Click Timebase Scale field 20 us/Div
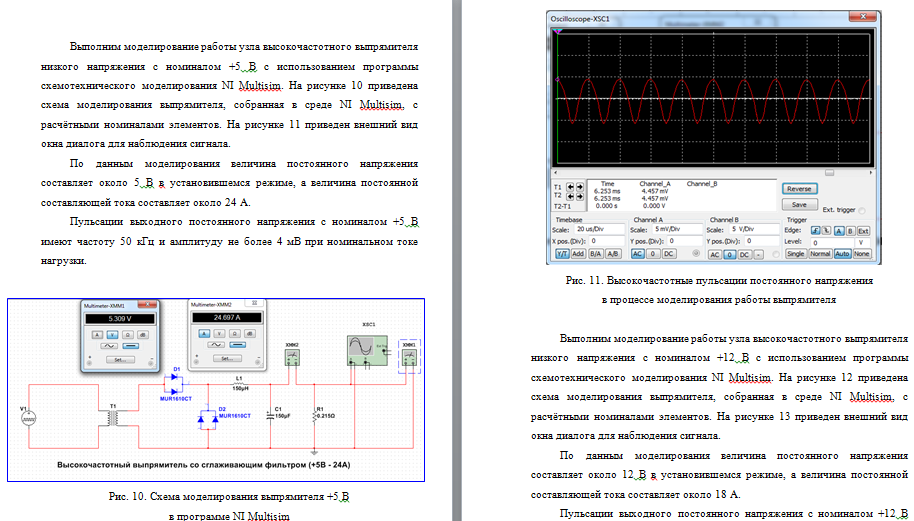The width and height of the screenshot is (914, 521). pos(599,229)
